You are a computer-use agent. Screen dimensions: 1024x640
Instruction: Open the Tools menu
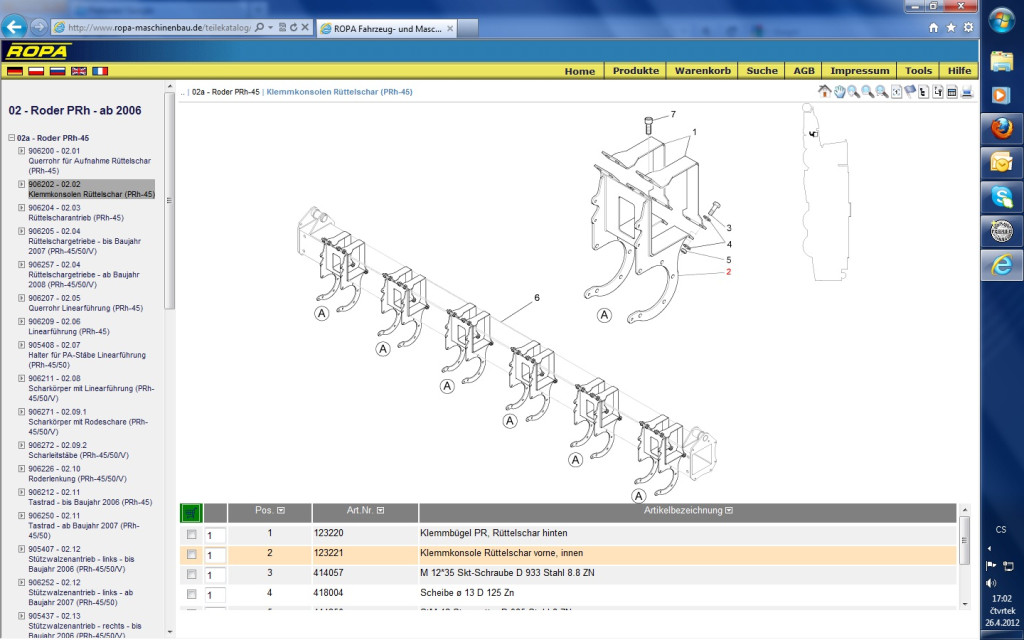pos(918,71)
